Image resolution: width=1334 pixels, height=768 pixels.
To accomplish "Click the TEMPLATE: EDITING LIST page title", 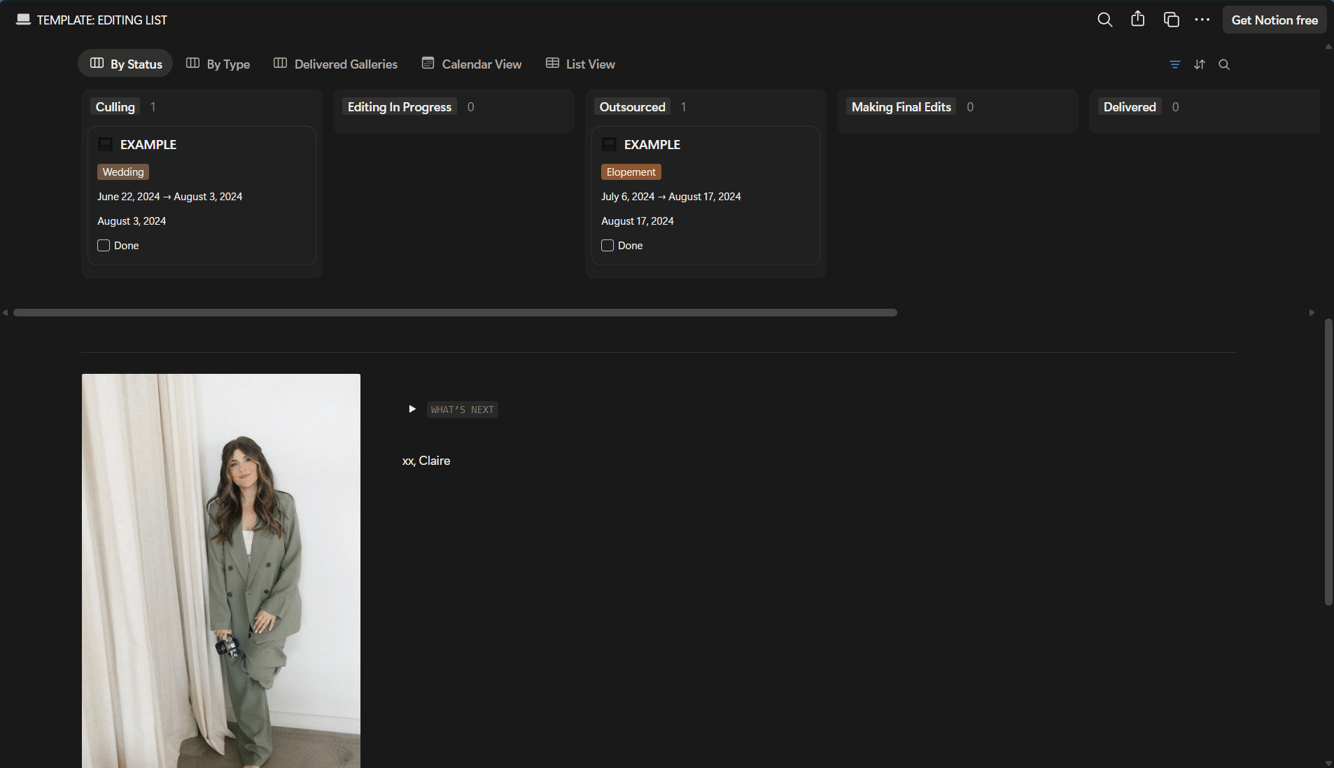I will click(x=102, y=20).
